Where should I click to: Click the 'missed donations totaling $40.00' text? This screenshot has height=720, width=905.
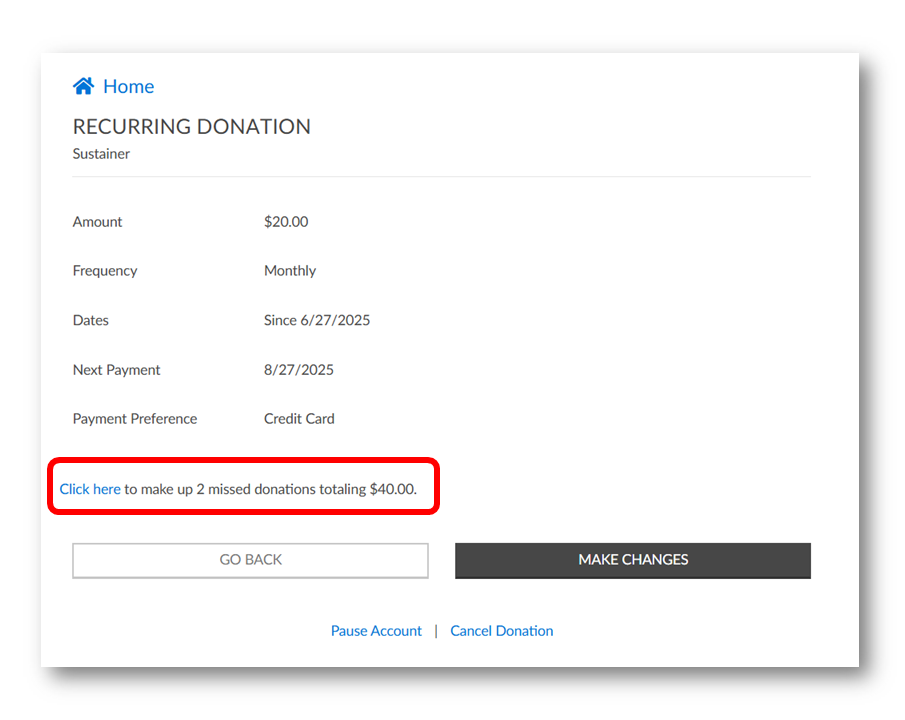(312, 489)
